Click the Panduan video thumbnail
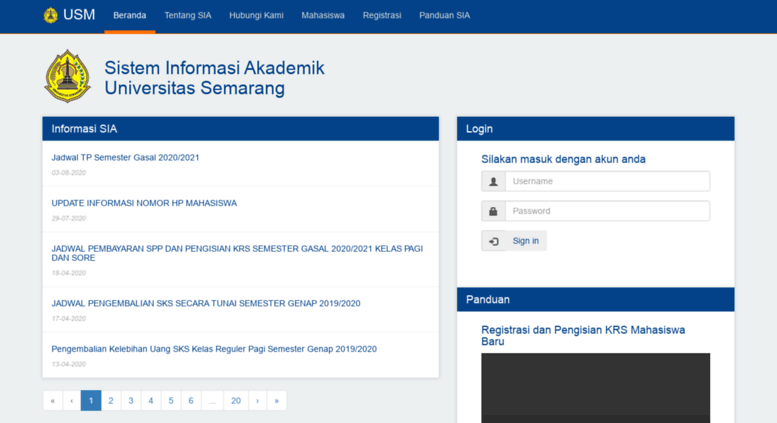This screenshot has width=777, height=423. tap(596, 388)
